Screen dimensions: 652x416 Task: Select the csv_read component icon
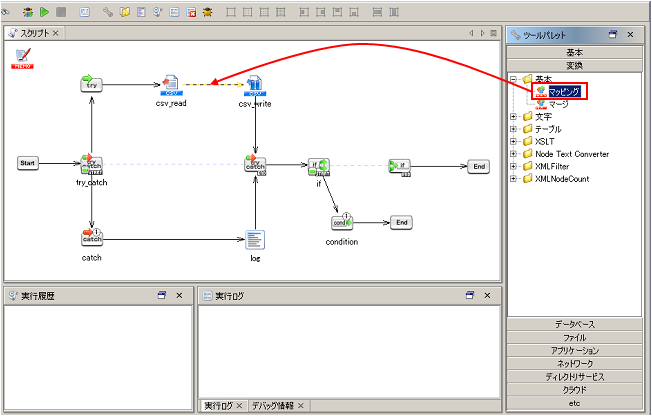coord(170,84)
